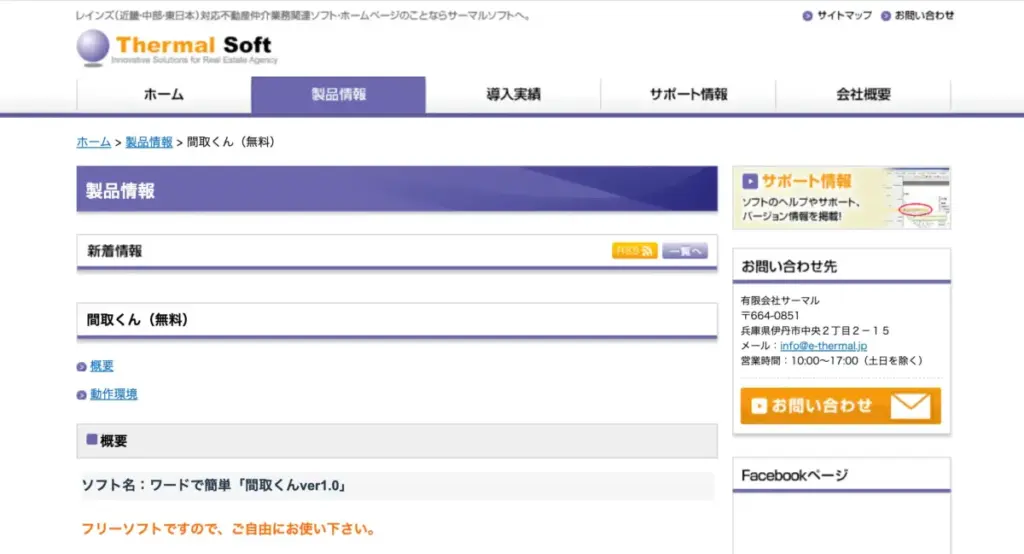Click the top tagline about レインズ対応
Image resolution: width=1024 pixels, height=554 pixels.
(303, 16)
